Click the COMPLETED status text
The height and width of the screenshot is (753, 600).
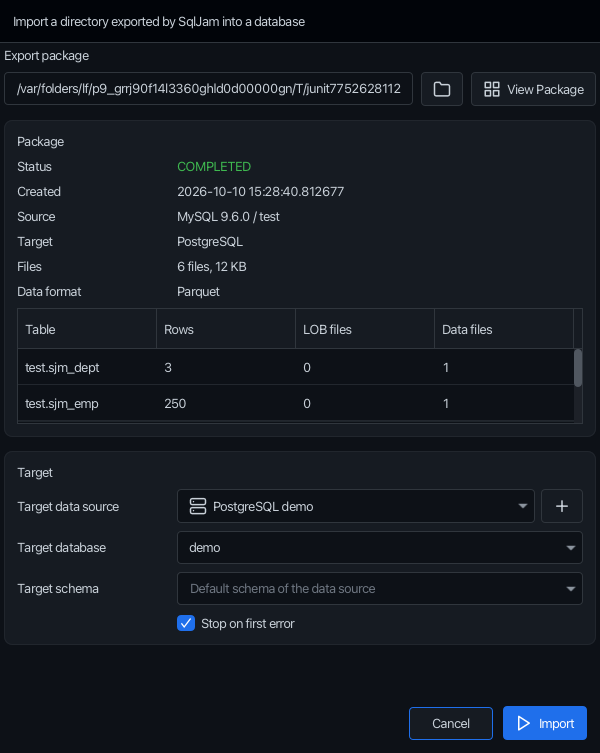click(x=214, y=167)
